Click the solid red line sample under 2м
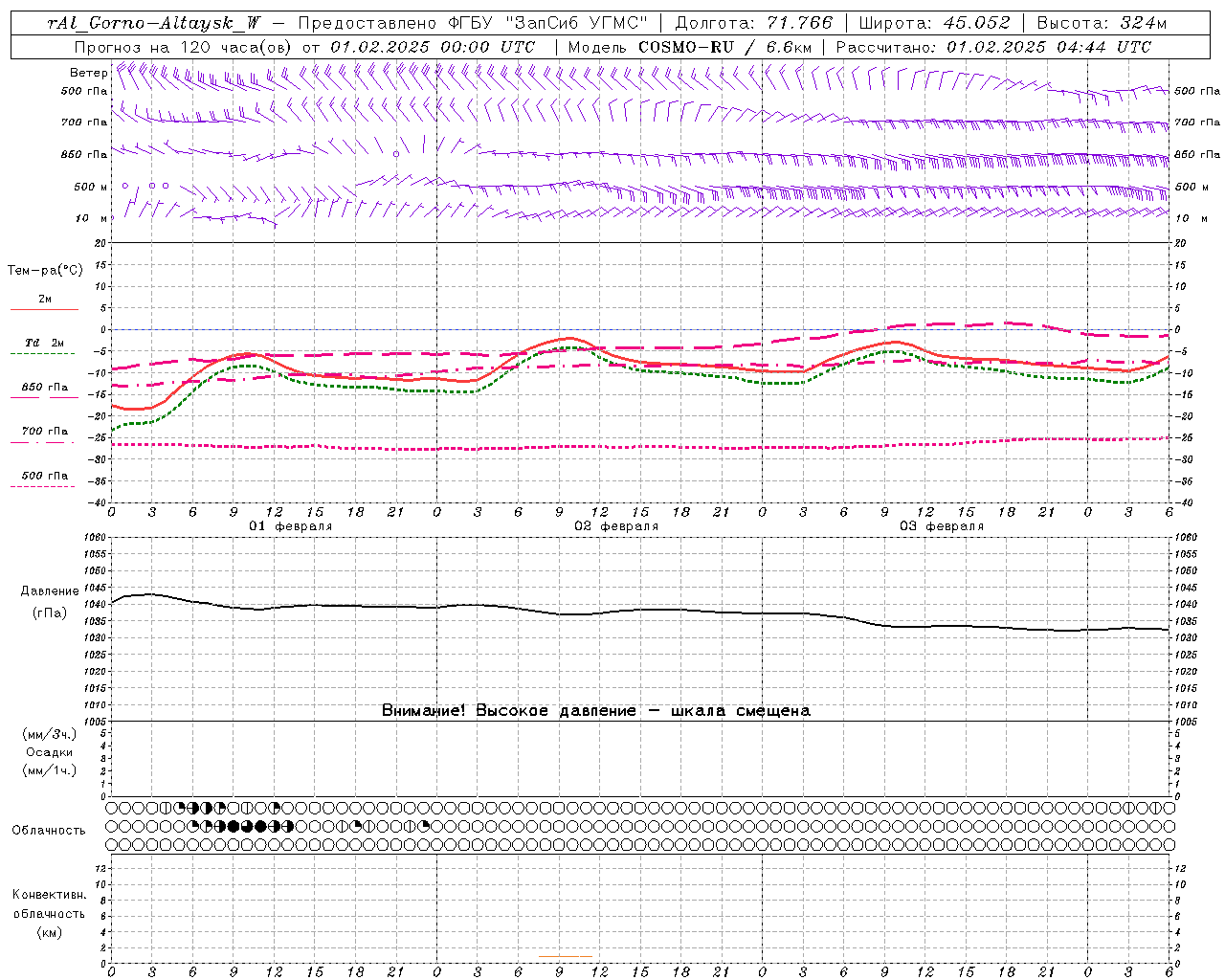The width and height of the screenshot is (1225, 980). (44, 309)
